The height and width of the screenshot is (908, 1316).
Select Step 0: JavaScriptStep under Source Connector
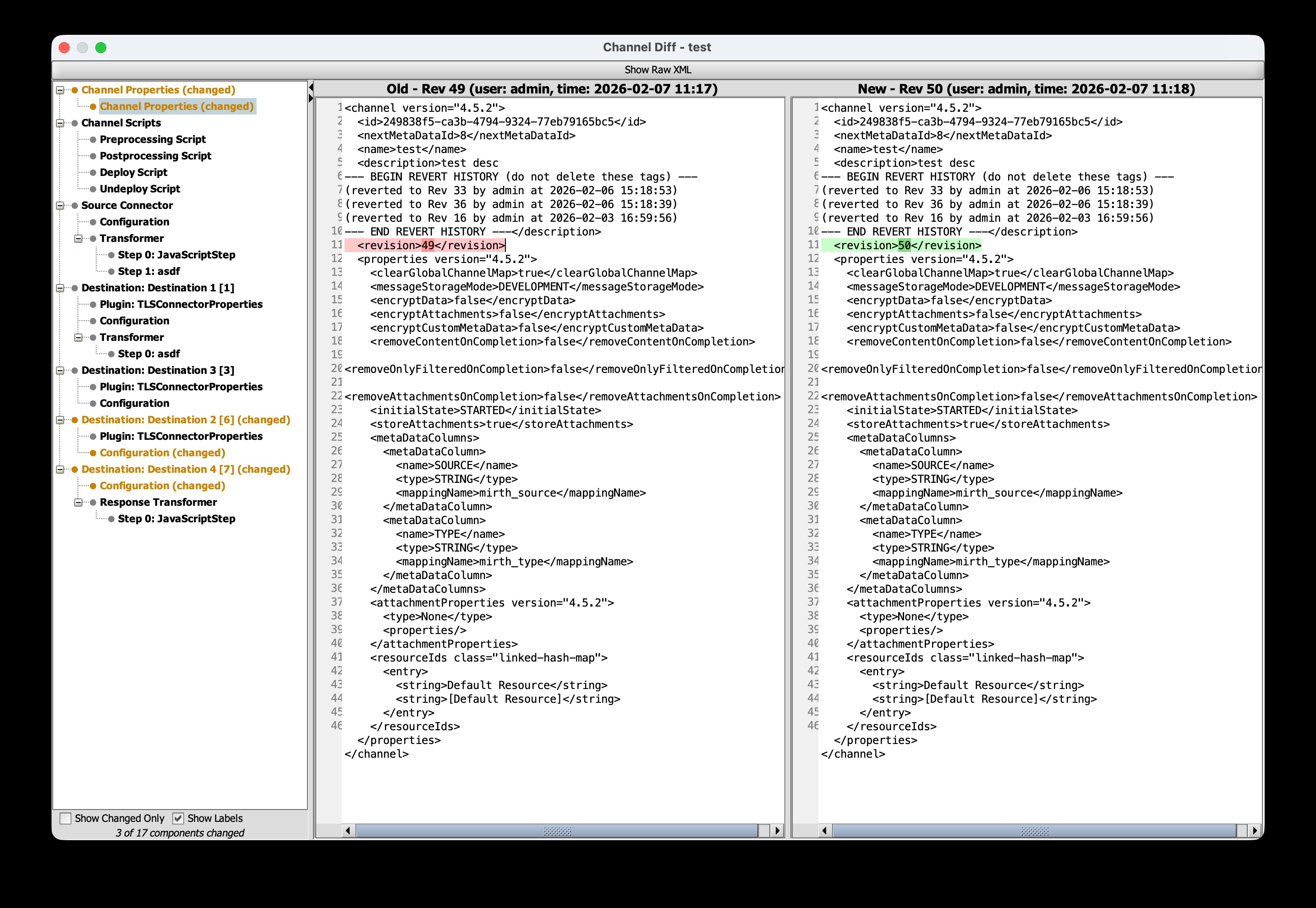(x=176, y=255)
